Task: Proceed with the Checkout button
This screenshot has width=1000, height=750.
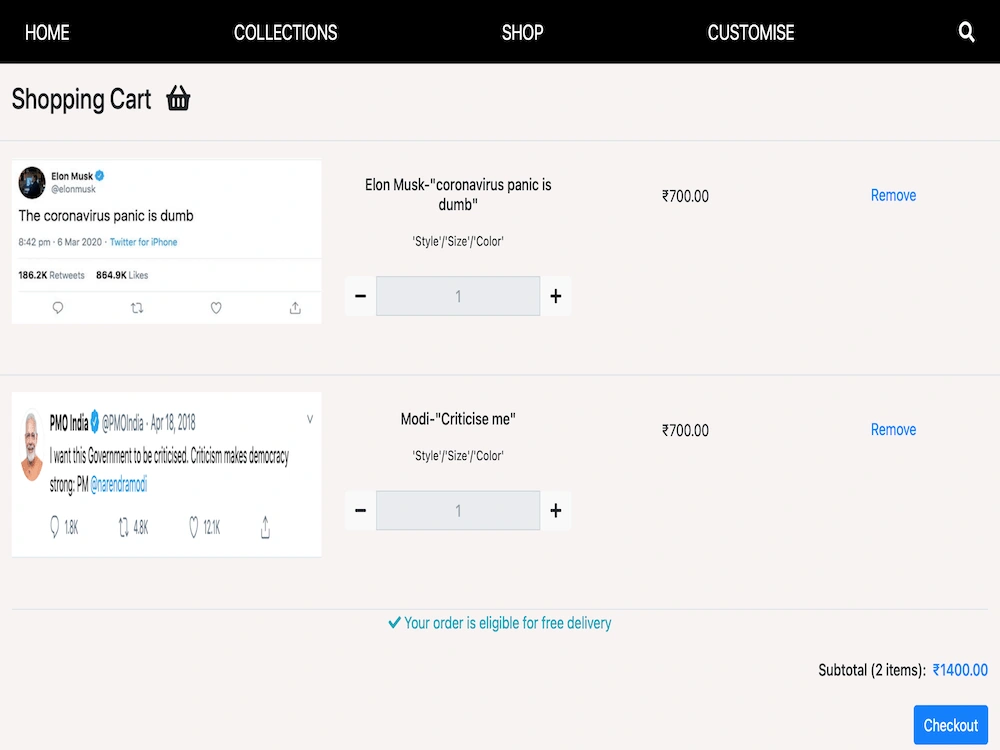Action: pyautogui.click(x=950, y=724)
